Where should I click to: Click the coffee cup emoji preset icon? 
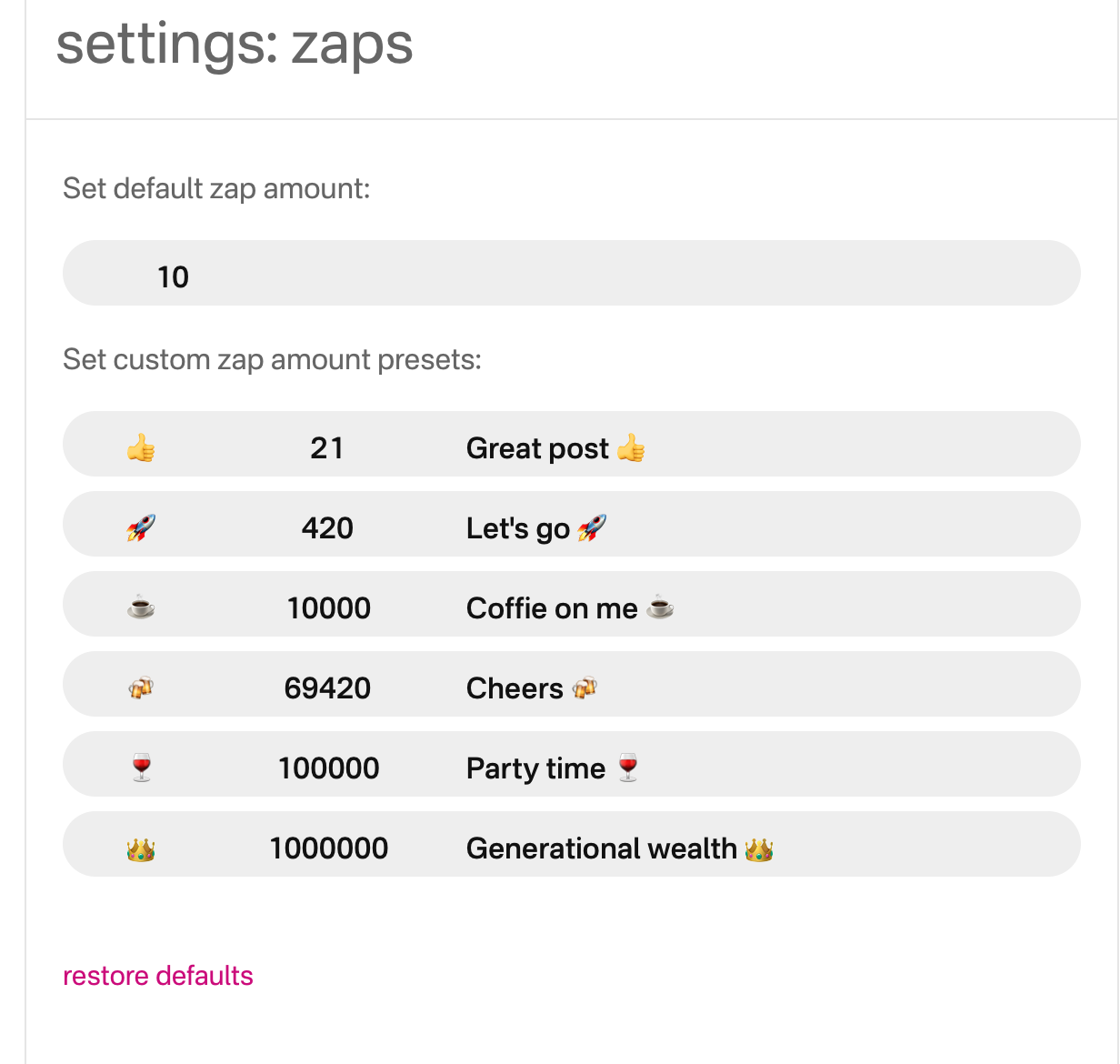141,607
